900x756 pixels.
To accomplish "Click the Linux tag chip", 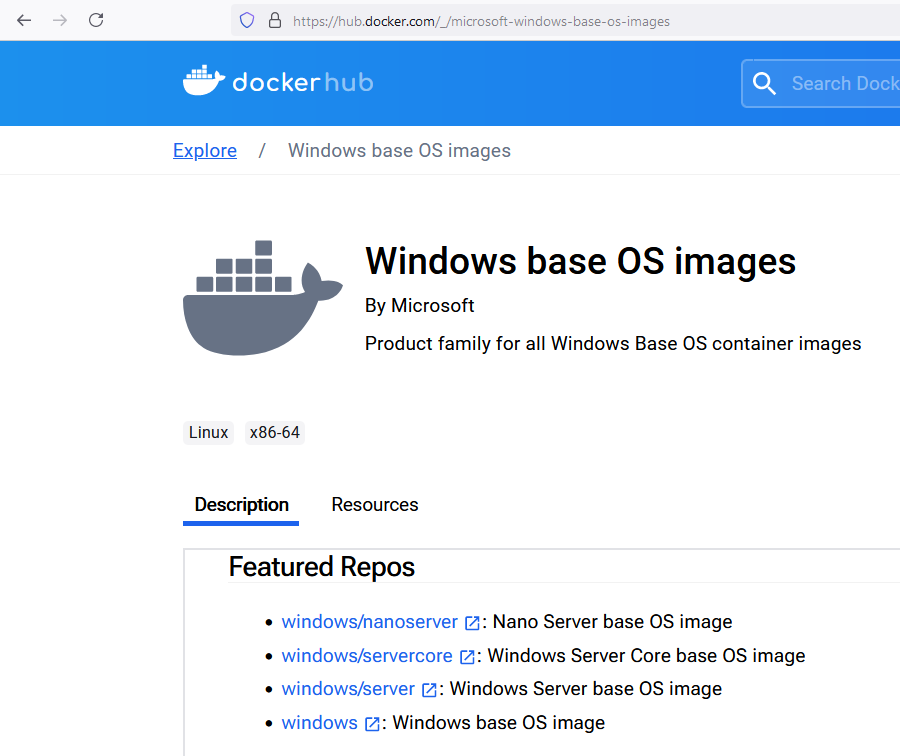I will pos(208,432).
